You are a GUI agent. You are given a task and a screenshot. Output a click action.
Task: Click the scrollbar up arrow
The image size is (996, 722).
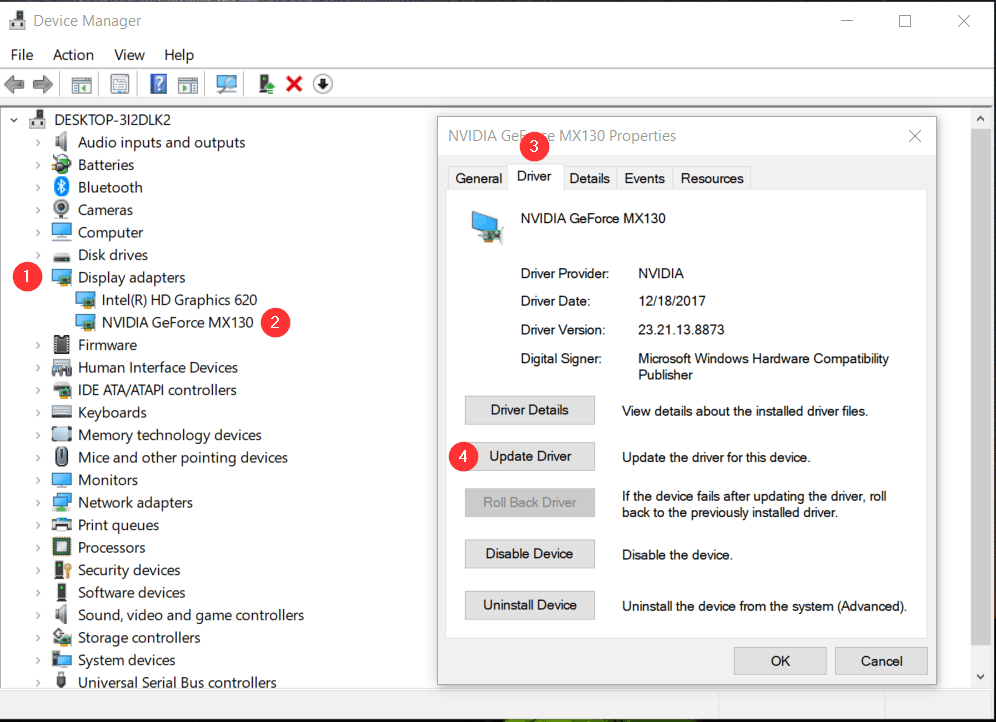coord(980,119)
